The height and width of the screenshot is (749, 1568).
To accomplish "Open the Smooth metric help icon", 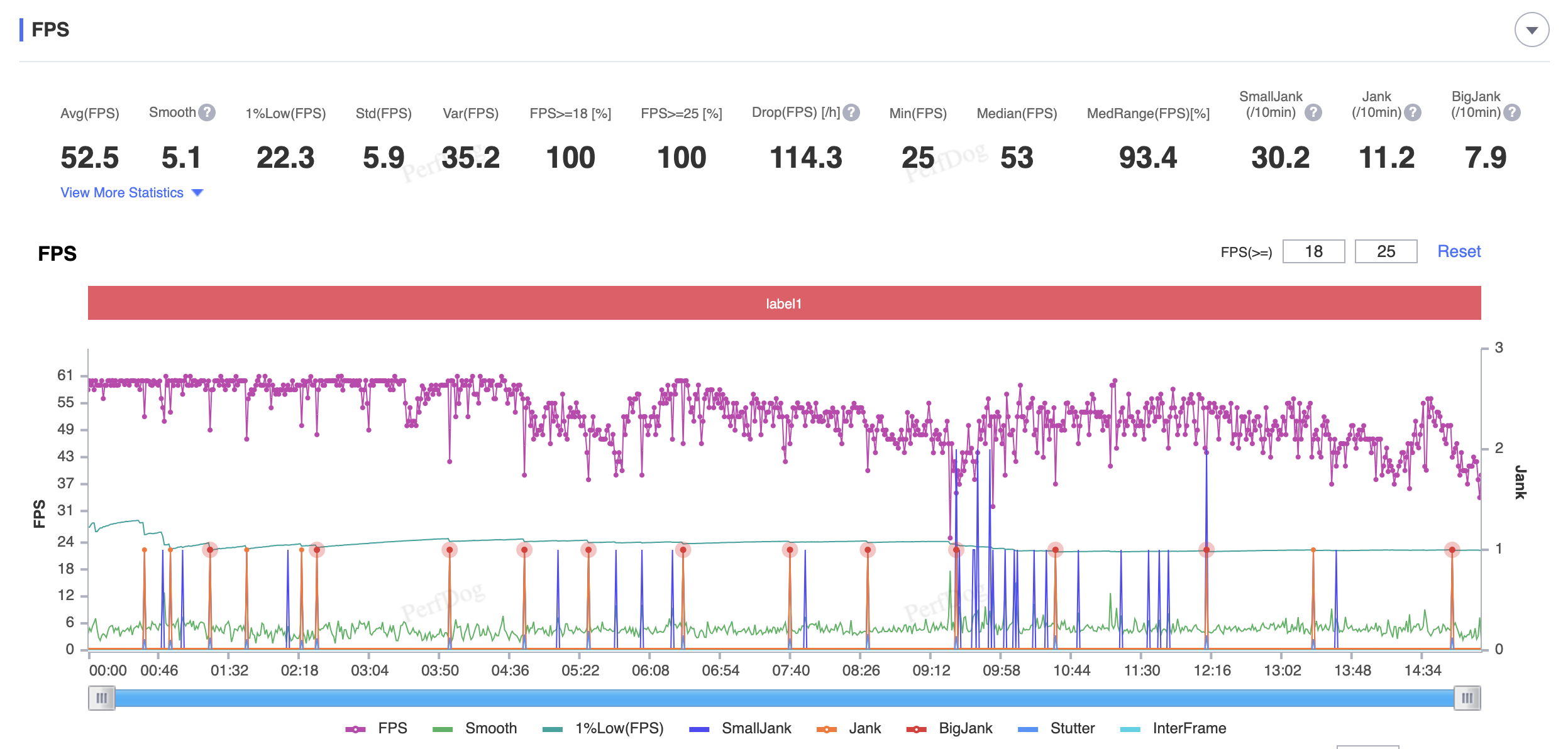I will 207,112.
